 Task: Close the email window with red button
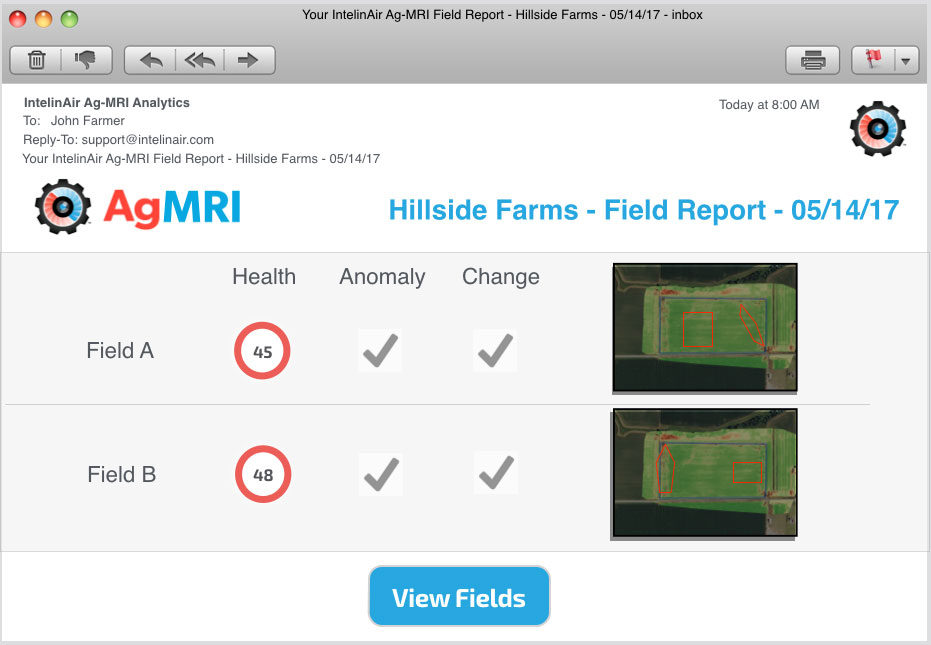pos(18,19)
